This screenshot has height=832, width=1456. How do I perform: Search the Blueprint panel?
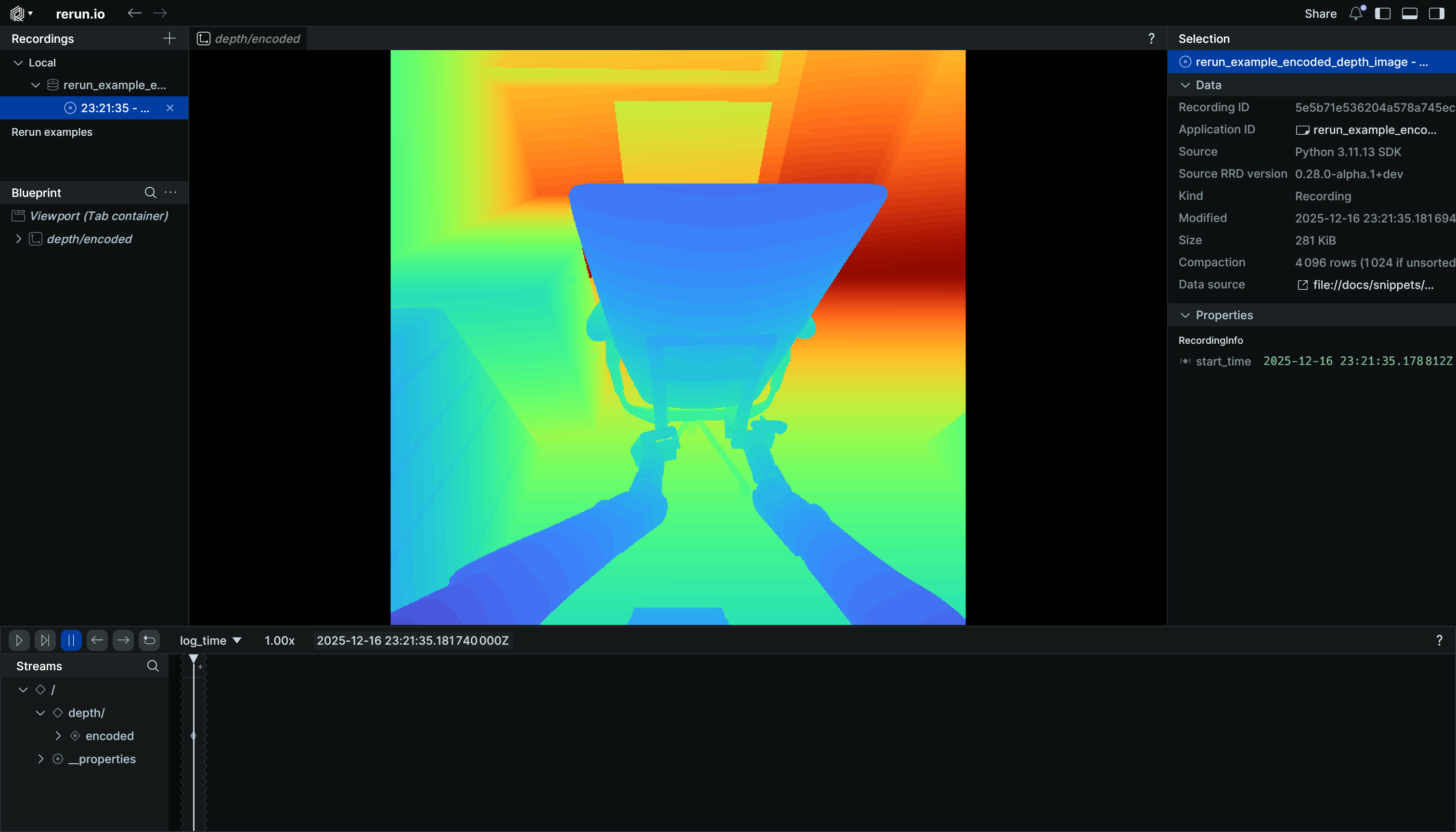[x=150, y=193]
